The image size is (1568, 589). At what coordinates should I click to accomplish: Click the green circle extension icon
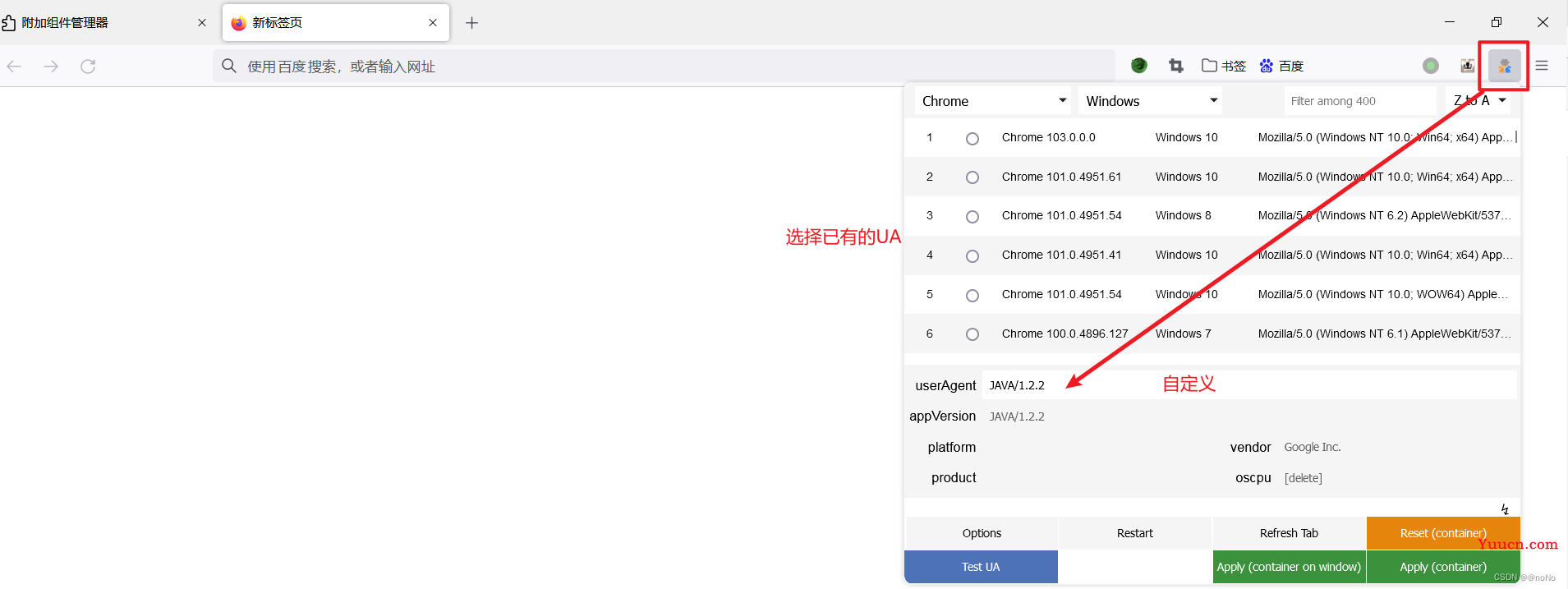(1430, 66)
